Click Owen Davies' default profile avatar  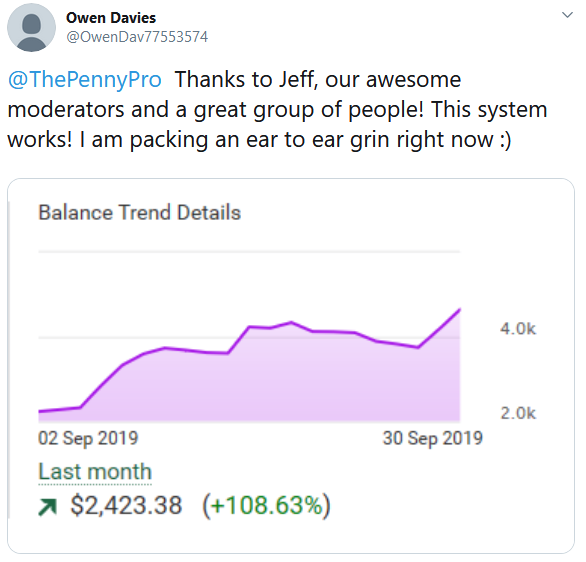31,27
